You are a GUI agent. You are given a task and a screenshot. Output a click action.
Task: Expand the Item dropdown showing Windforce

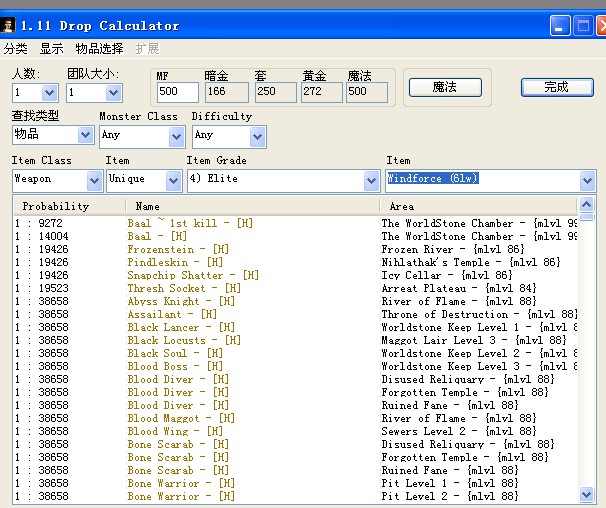point(588,181)
